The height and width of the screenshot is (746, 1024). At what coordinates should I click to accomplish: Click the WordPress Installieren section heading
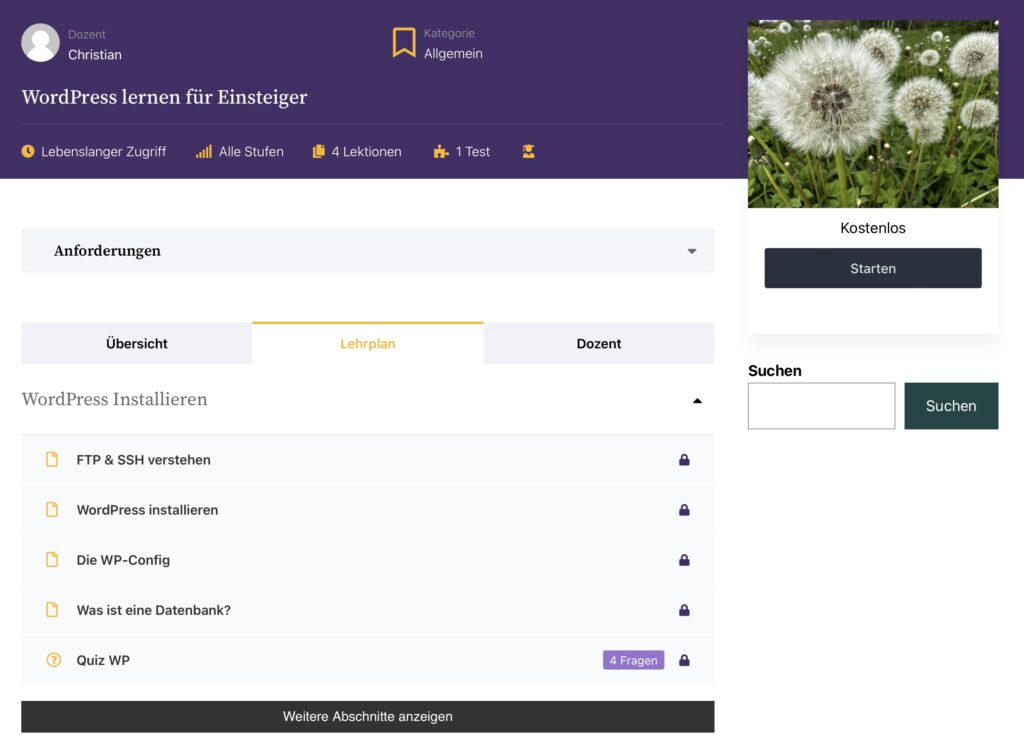coord(114,399)
